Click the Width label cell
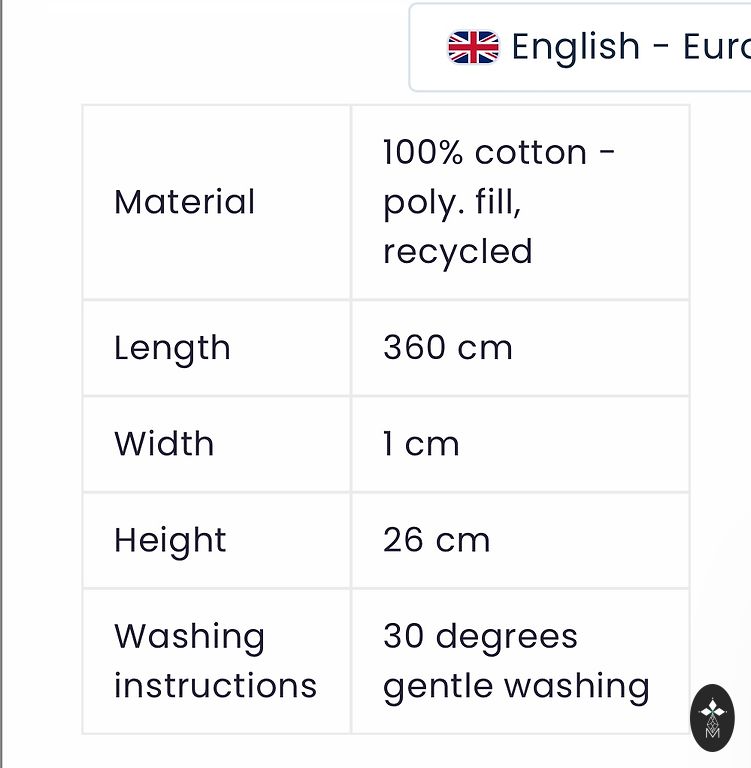This screenshot has width=751, height=768. point(164,444)
